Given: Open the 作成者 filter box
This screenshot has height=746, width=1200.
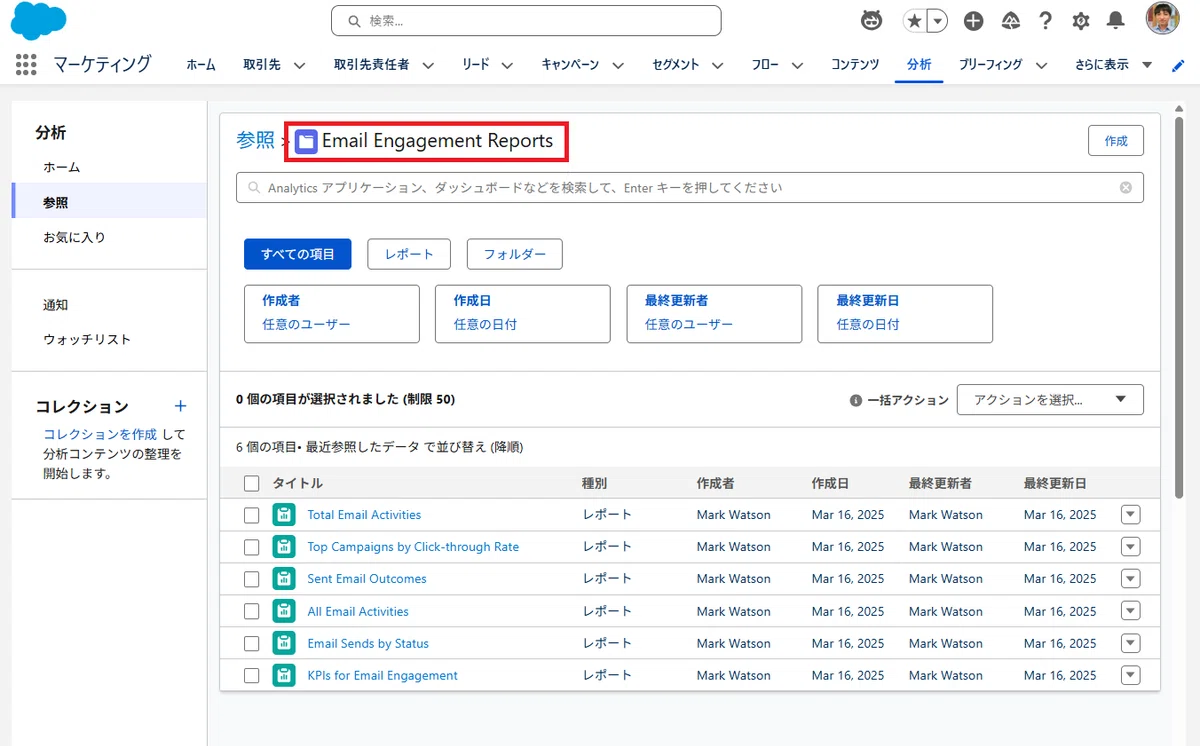Looking at the screenshot, I should coord(332,314).
